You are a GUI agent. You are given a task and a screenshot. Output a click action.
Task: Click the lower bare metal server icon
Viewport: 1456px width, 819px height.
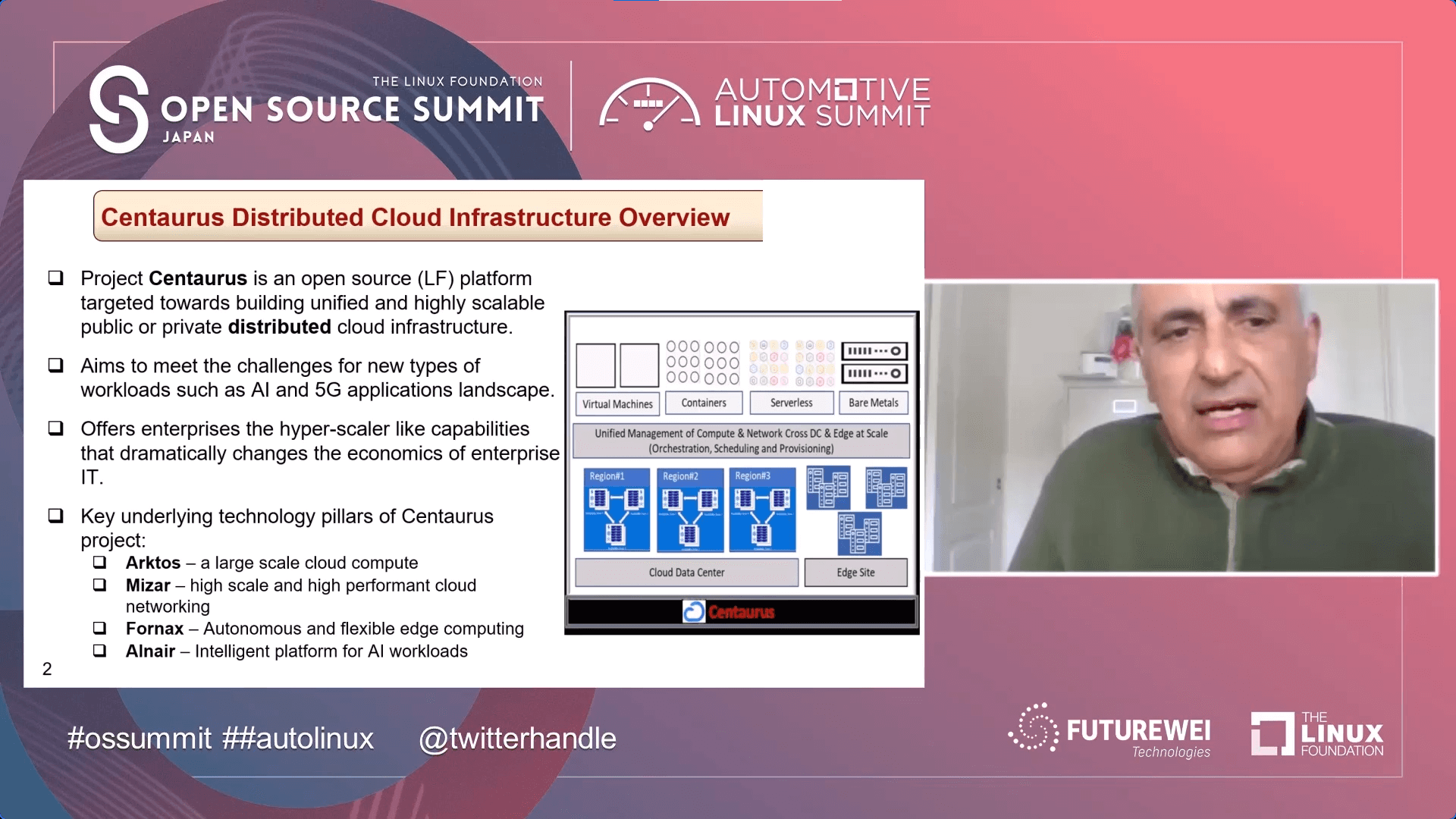tap(874, 373)
